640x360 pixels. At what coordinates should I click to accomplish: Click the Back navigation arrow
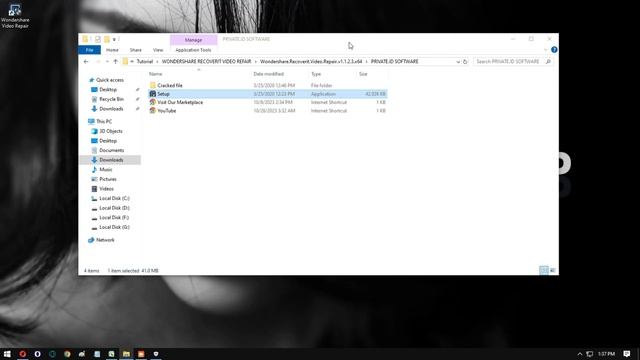(x=86, y=62)
